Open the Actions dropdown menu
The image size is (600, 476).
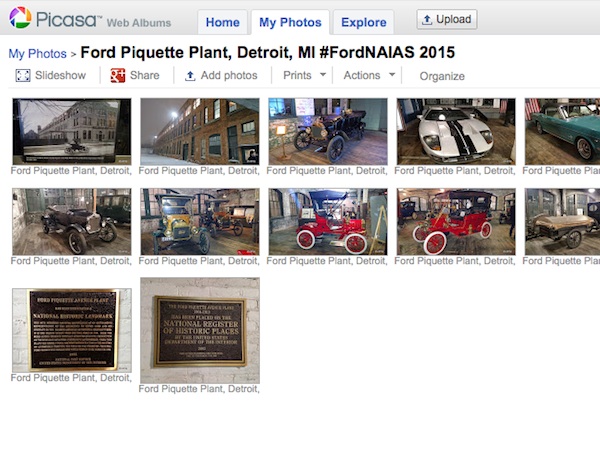369,75
